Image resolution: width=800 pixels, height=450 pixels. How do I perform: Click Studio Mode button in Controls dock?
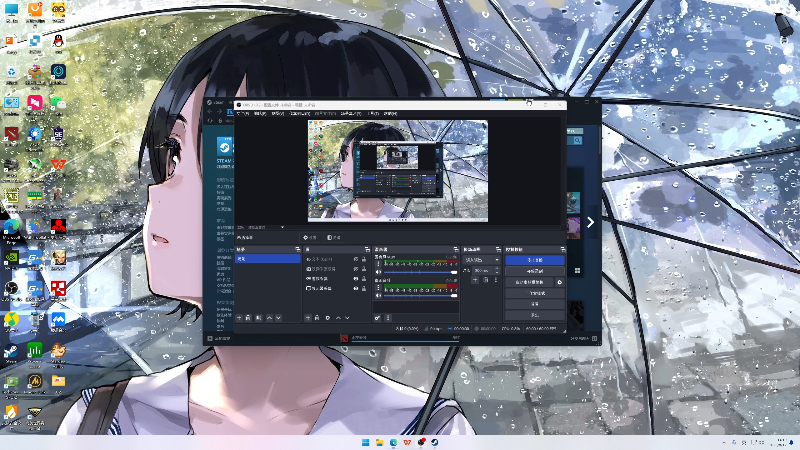pyautogui.click(x=535, y=293)
